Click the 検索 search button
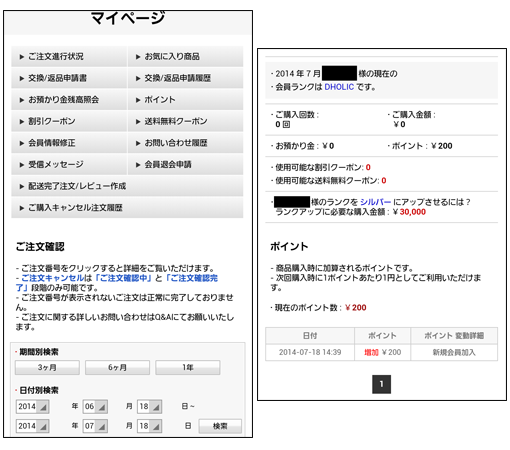Viewport: 510px width, 450px height. 220,426
